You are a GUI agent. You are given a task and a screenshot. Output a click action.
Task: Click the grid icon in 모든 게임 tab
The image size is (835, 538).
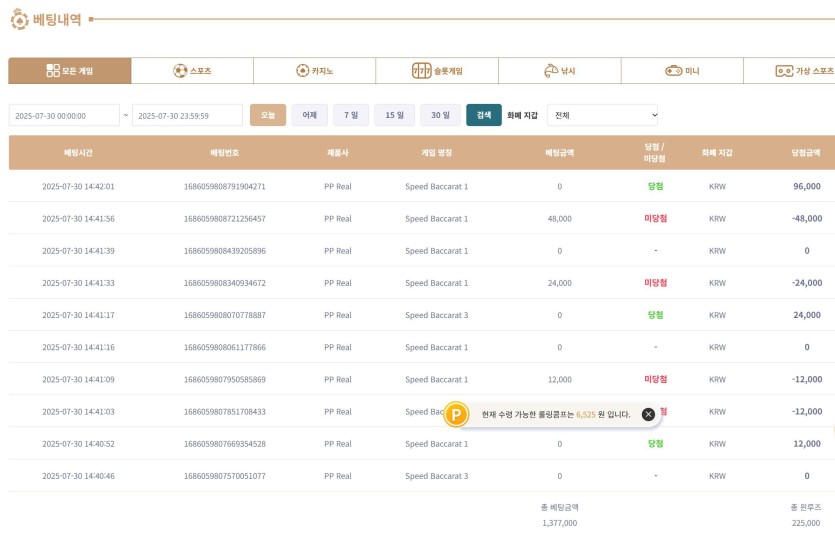point(53,71)
